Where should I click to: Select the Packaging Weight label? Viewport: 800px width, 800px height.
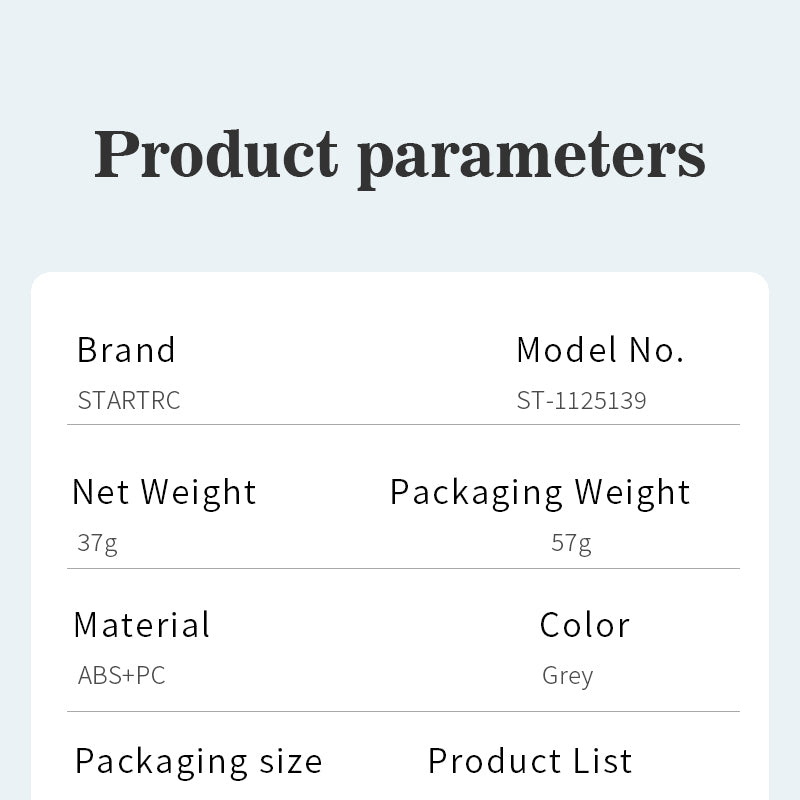pyautogui.click(x=540, y=492)
